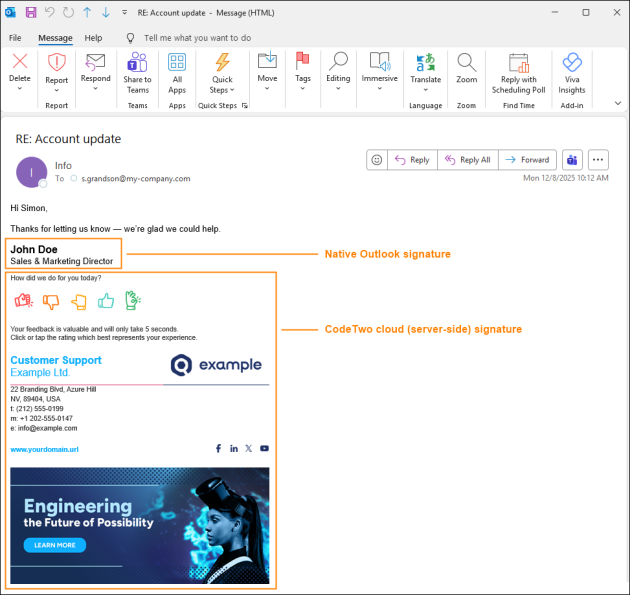Image resolution: width=630 pixels, height=595 pixels.
Task: Click the smiley reaction button
Action: point(377,160)
